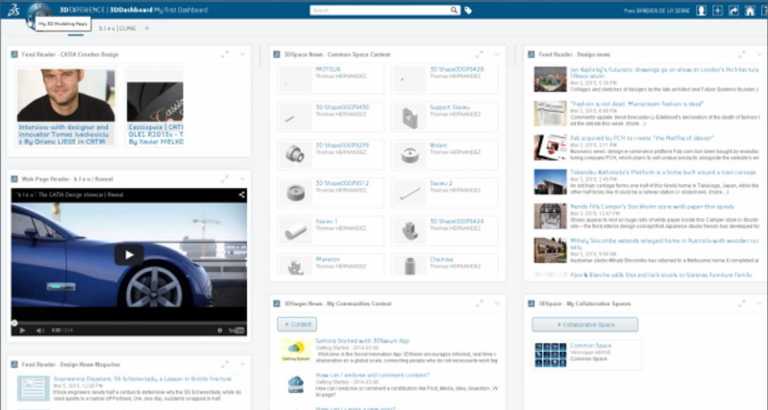Click the plus add icon in top bar
Viewport: 768px width, 410px height.
pyautogui.click(x=718, y=10)
